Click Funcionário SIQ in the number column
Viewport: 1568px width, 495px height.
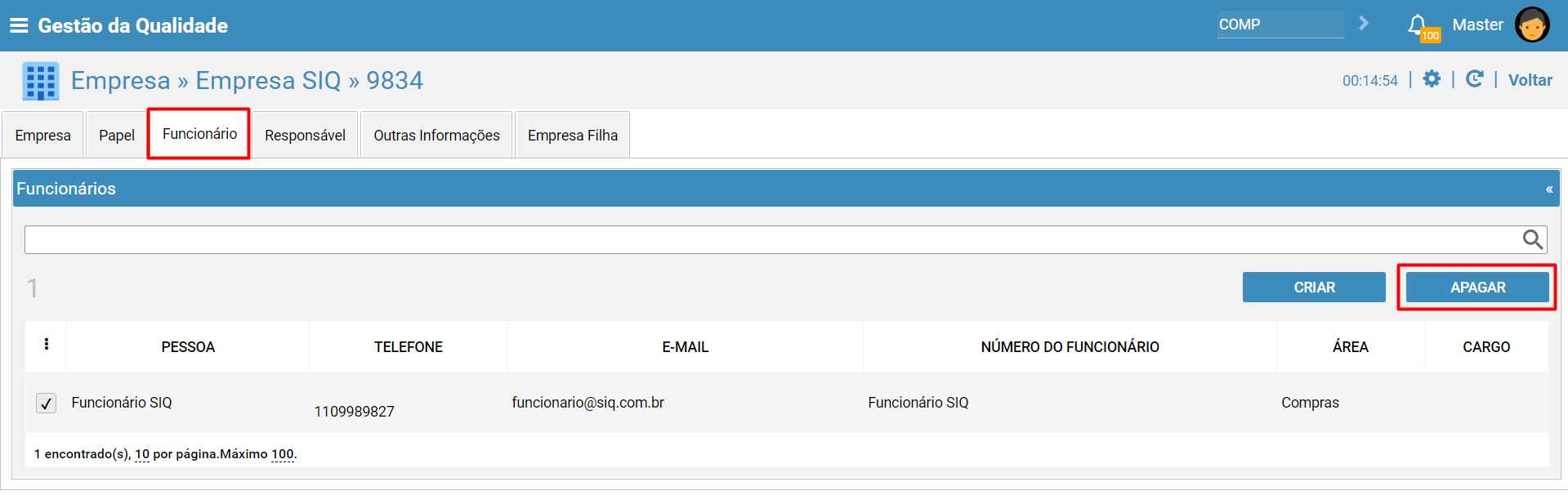click(918, 403)
